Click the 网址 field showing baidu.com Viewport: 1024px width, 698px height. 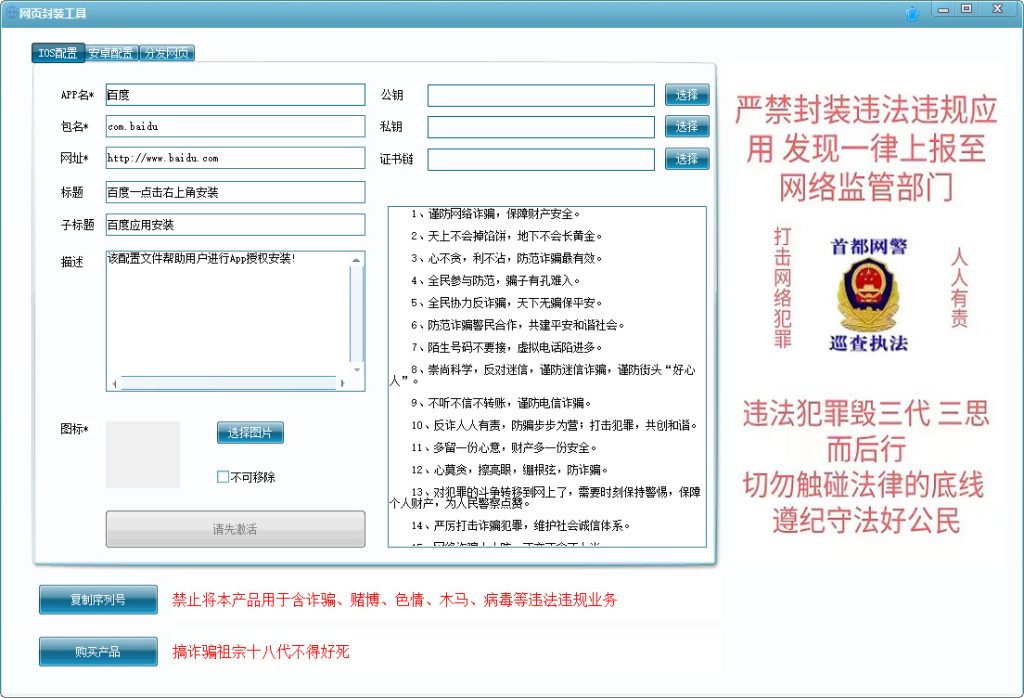[235, 158]
